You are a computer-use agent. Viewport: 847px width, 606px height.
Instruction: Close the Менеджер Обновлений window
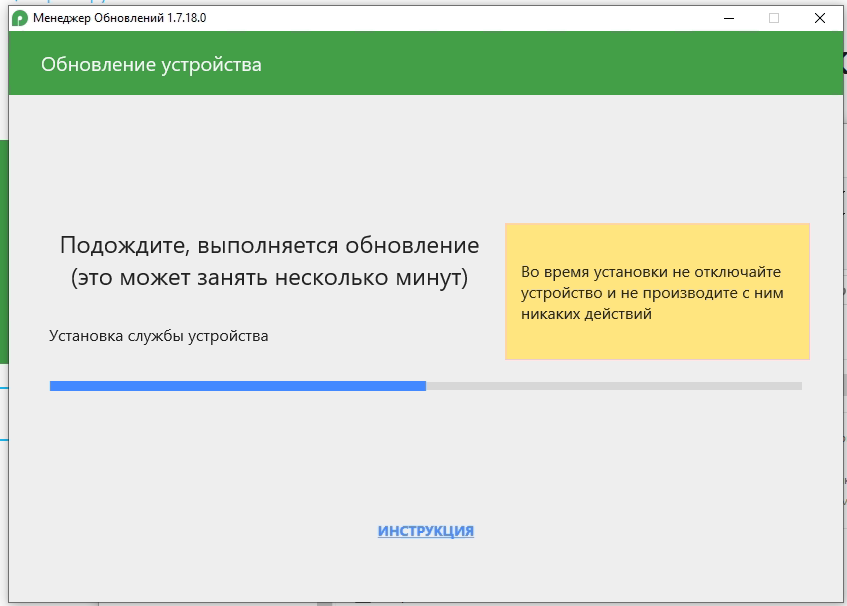819,18
